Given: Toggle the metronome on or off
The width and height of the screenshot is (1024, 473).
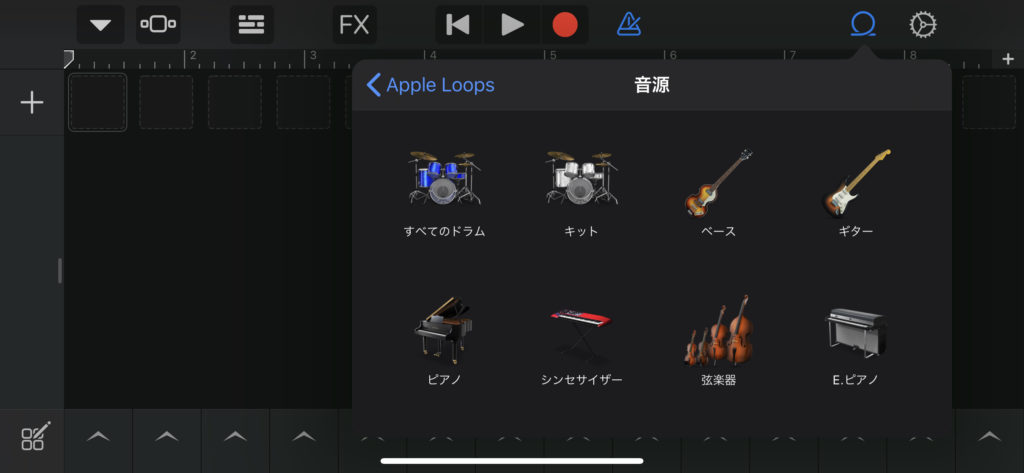Looking at the screenshot, I should point(629,24).
